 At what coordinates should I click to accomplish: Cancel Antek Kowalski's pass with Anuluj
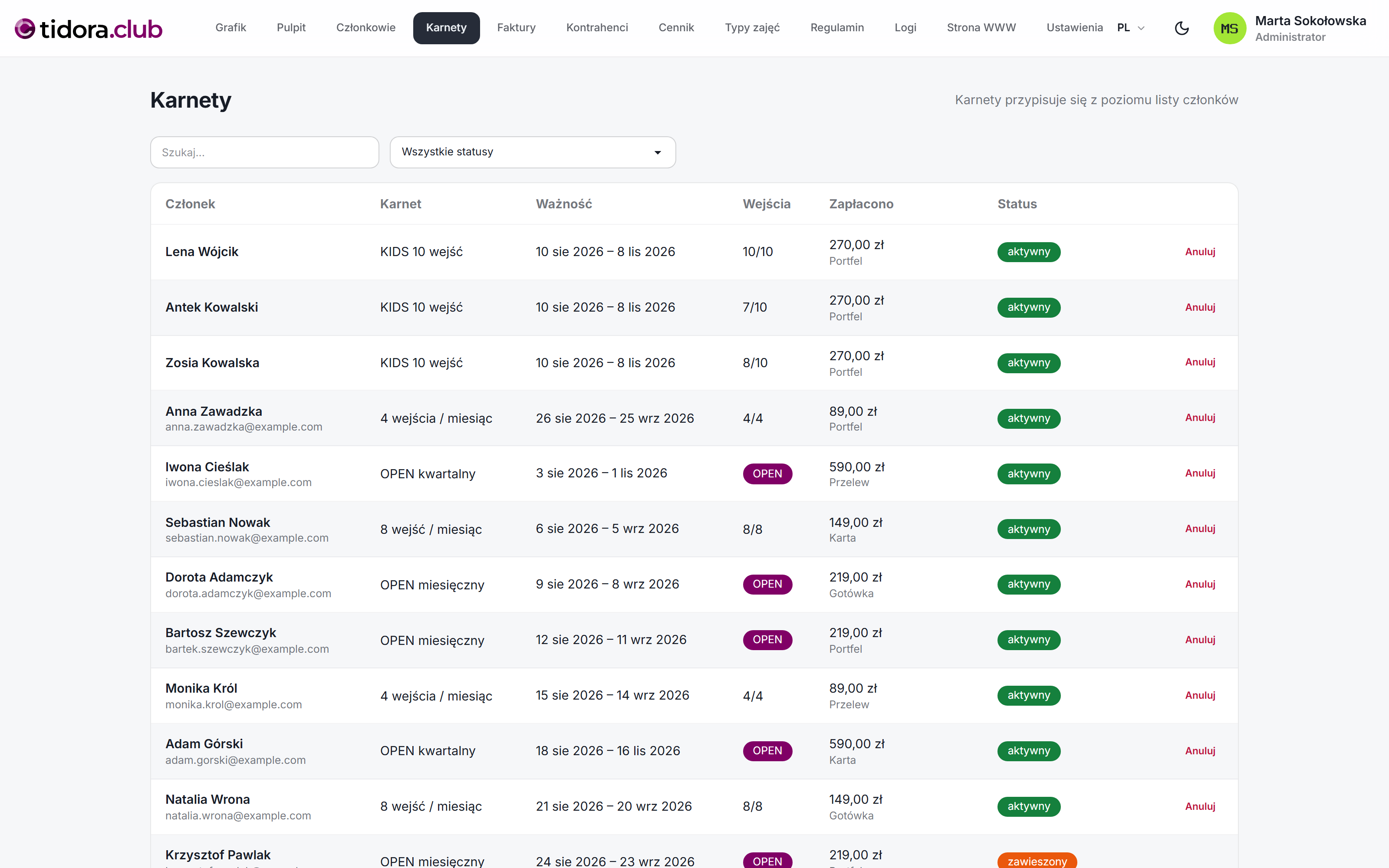point(1200,307)
